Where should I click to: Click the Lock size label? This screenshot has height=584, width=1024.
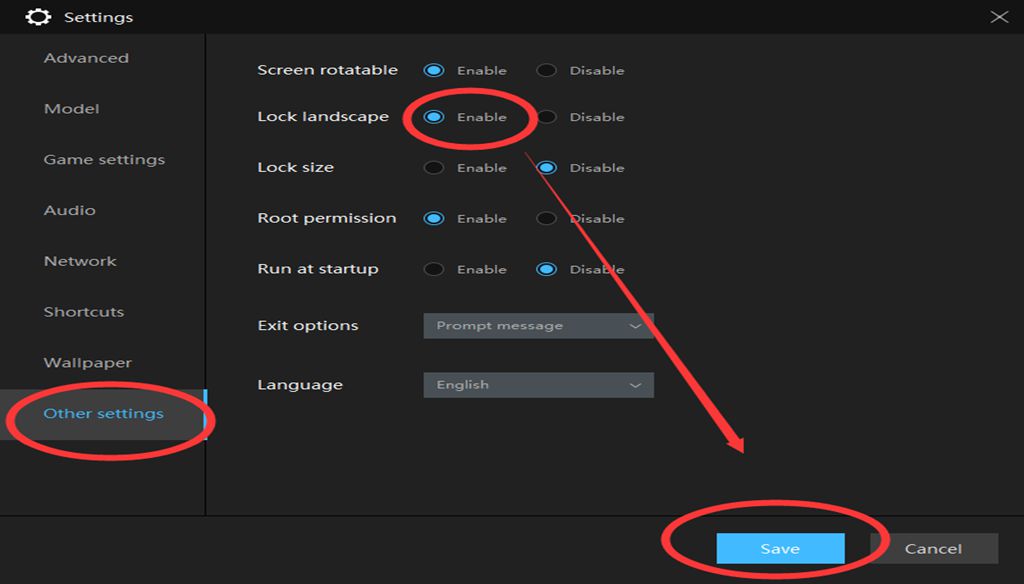click(x=295, y=168)
